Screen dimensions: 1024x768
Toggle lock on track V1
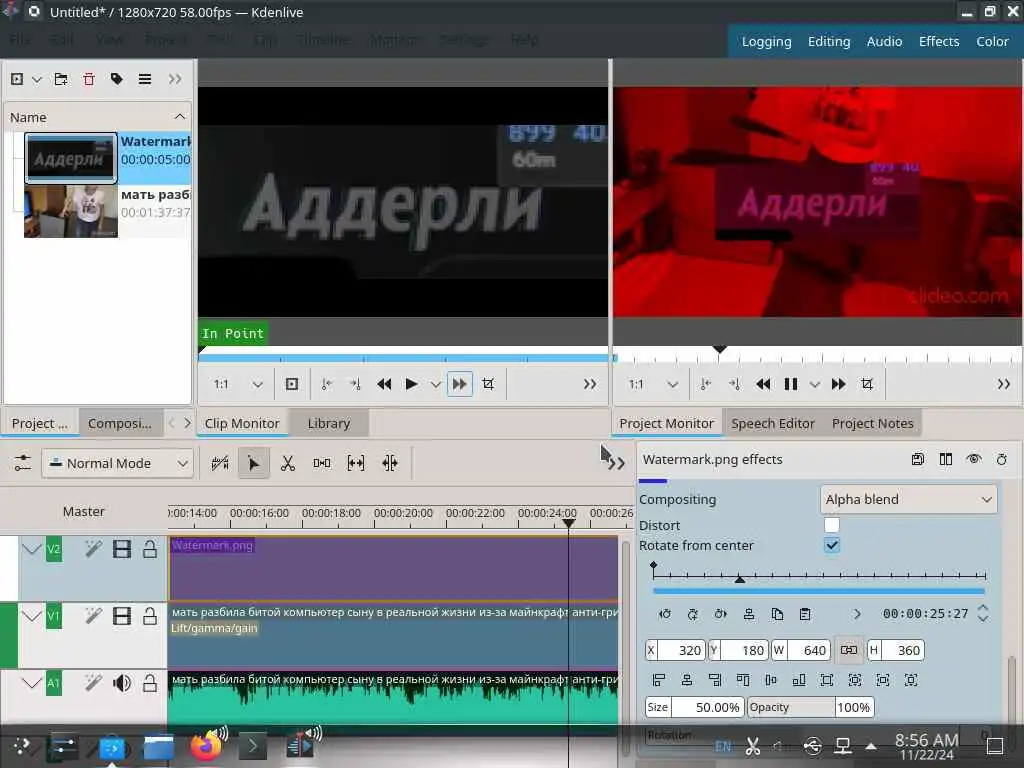[x=150, y=616]
